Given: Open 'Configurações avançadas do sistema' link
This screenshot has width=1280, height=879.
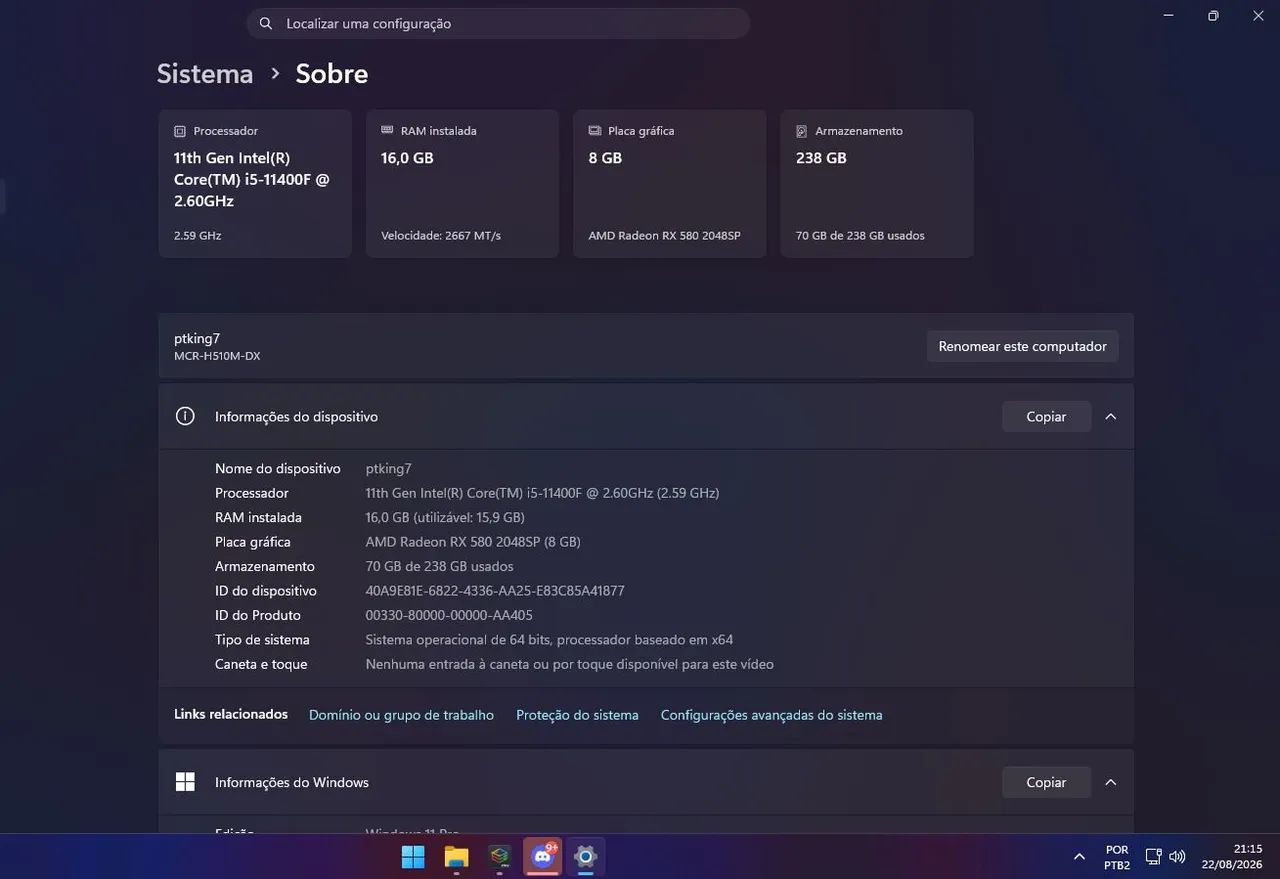Looking at the screenshot, I should tap(772, 715).
